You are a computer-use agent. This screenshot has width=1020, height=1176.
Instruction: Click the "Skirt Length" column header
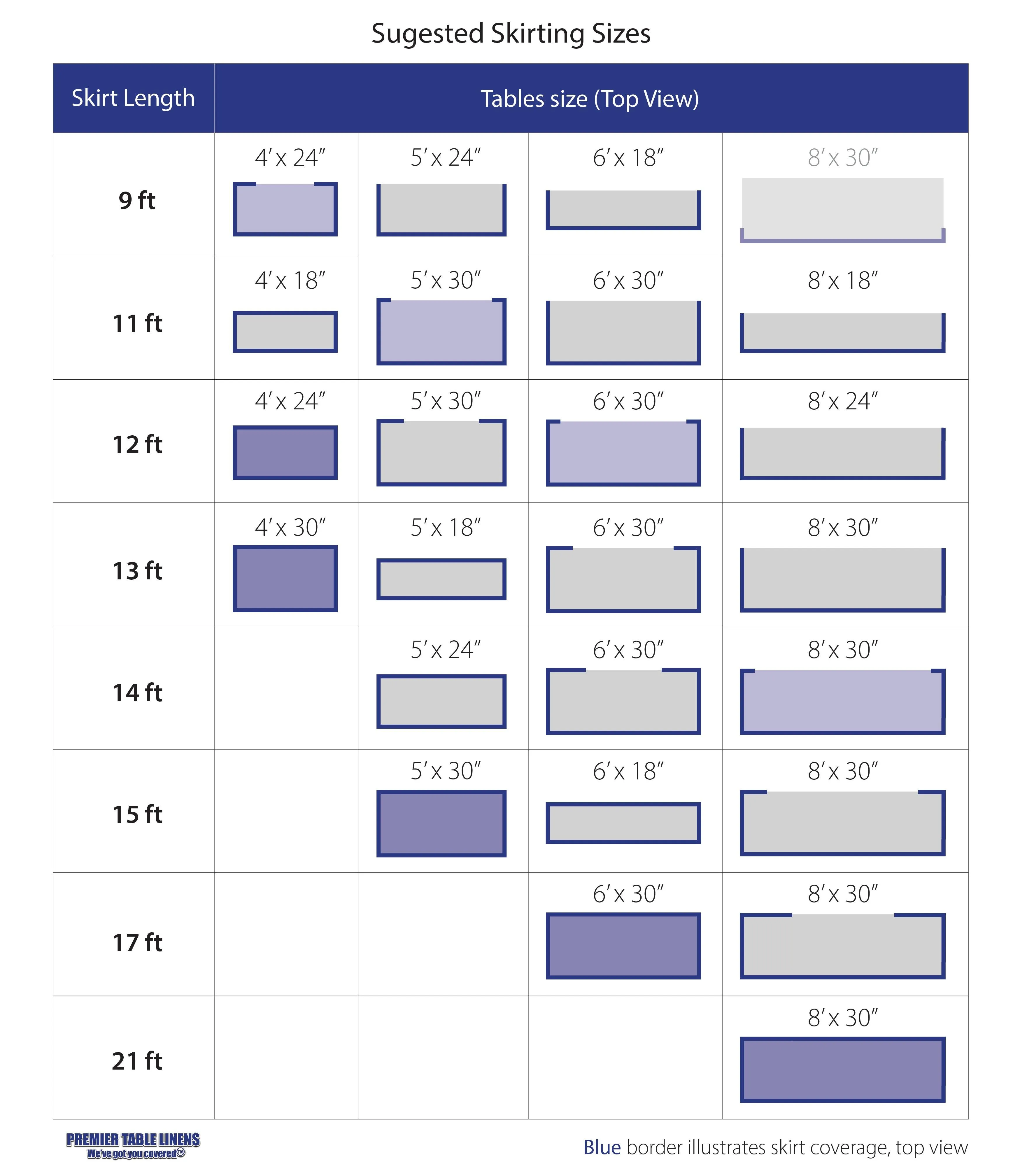[x=133, y=98]
